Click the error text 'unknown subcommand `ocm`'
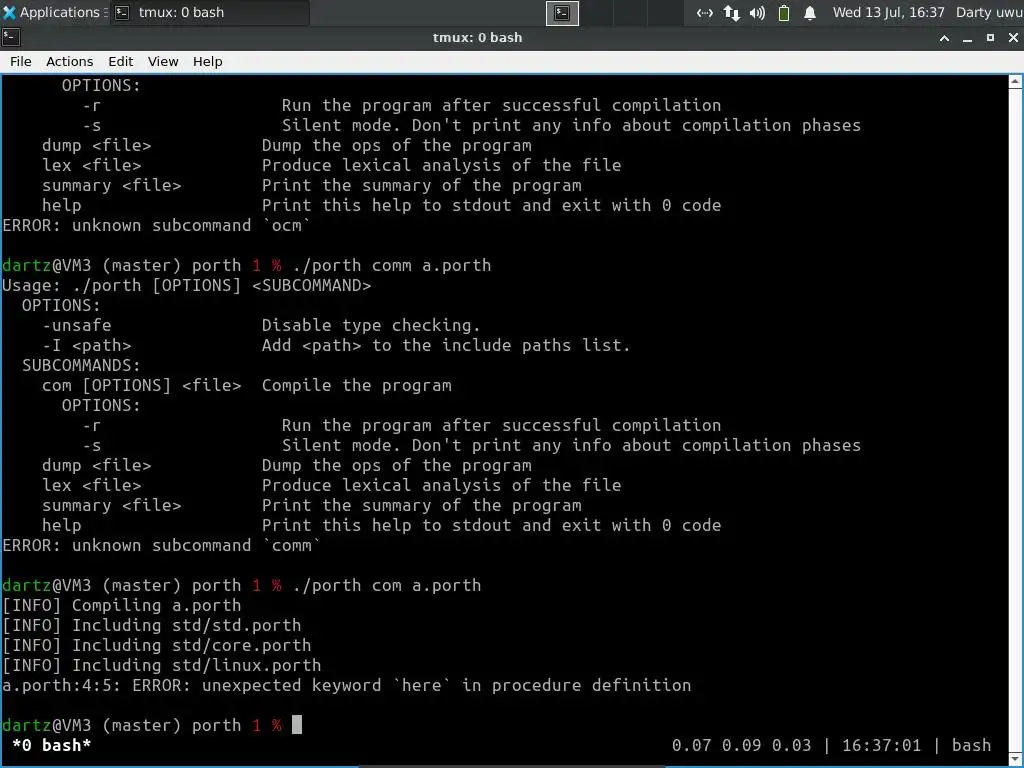Viewport: 1024px width, 768px height. tap(191, 225)
